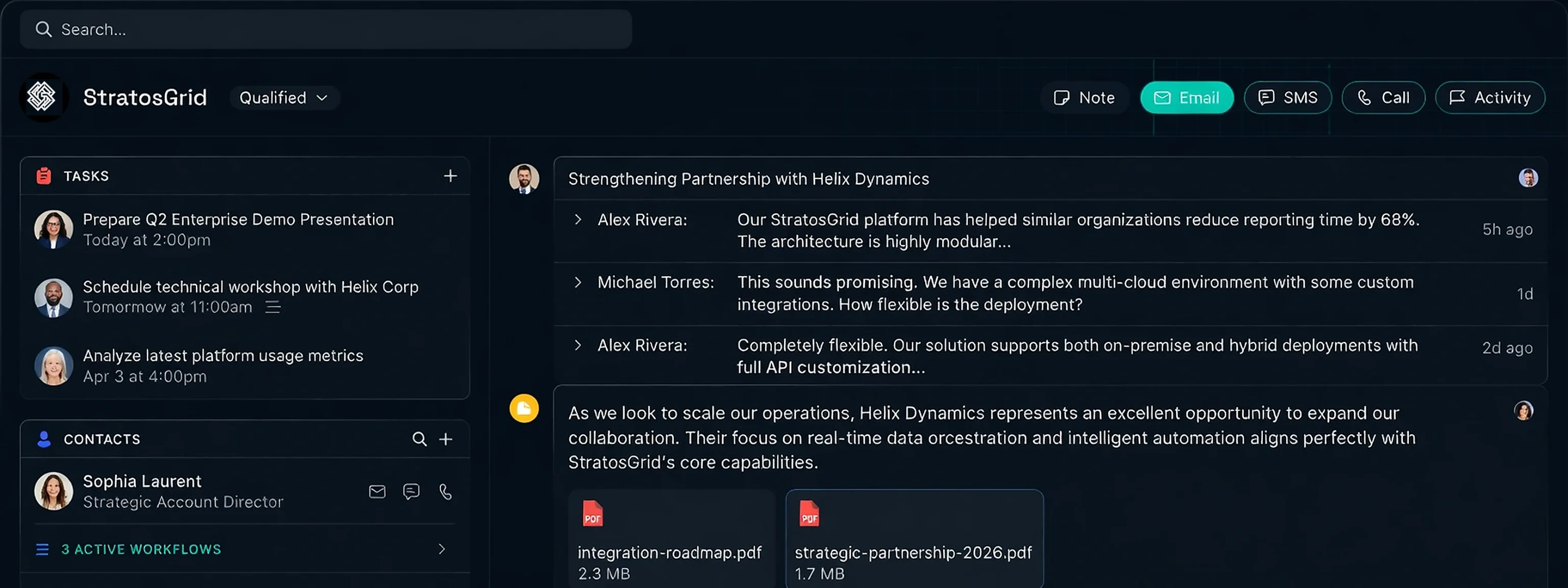Screen dimensions: 1568x588
Task: Start a Call from the toolbar
Action: (1384, 97)
